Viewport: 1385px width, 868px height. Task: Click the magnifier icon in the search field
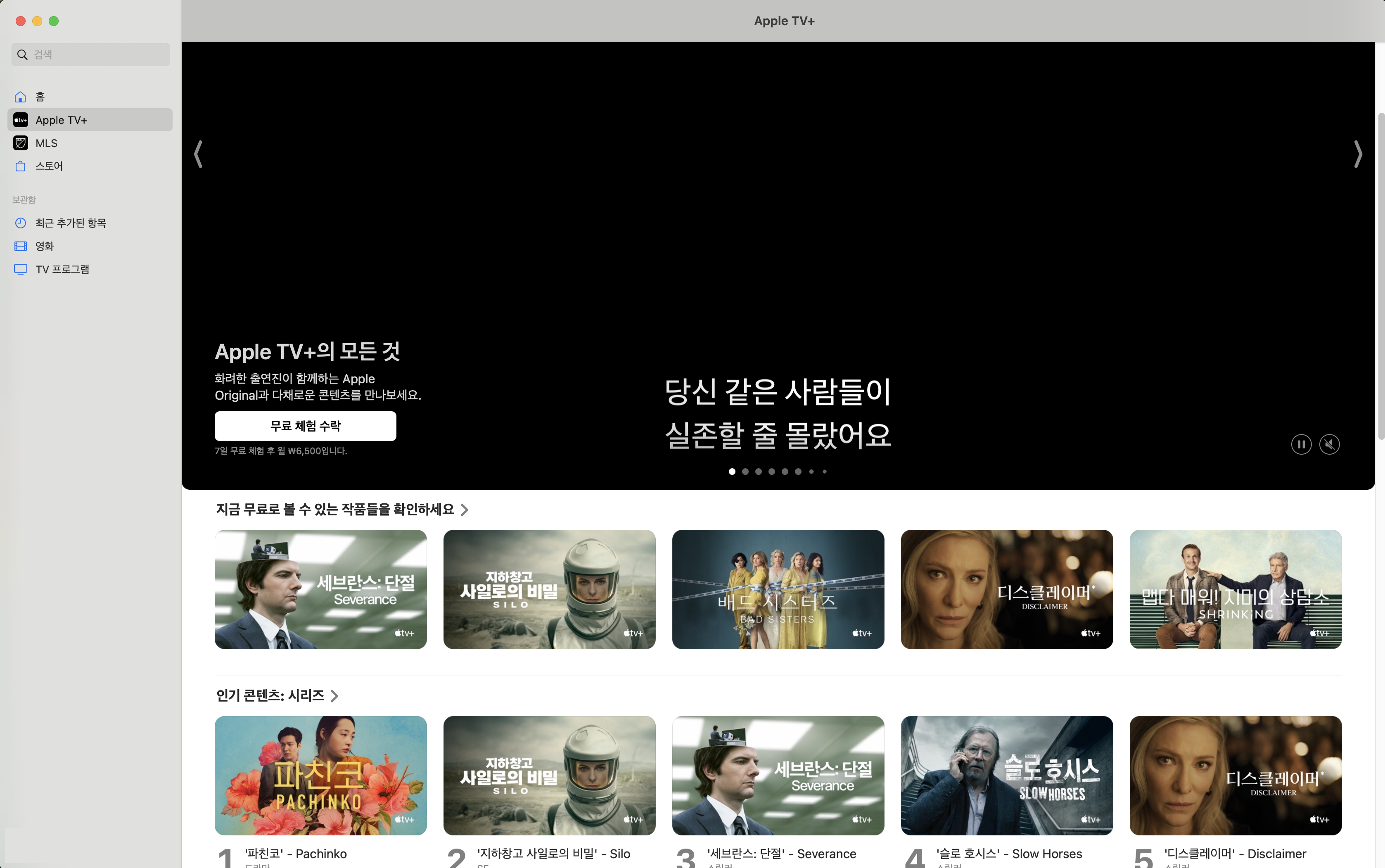22,55
